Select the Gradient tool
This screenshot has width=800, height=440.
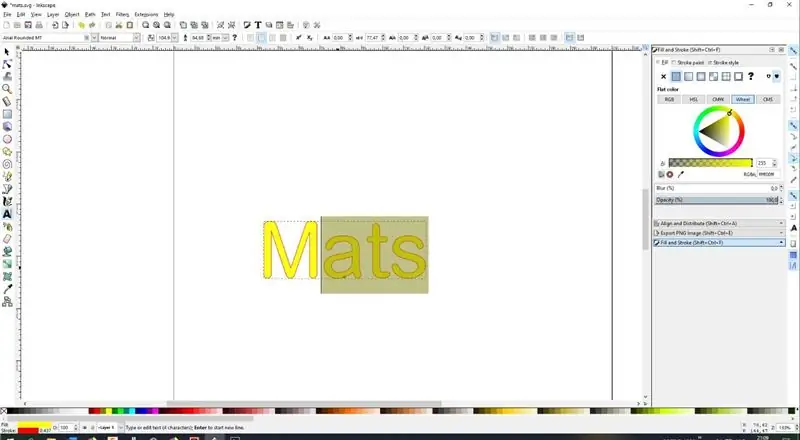(x=7, y=264)
